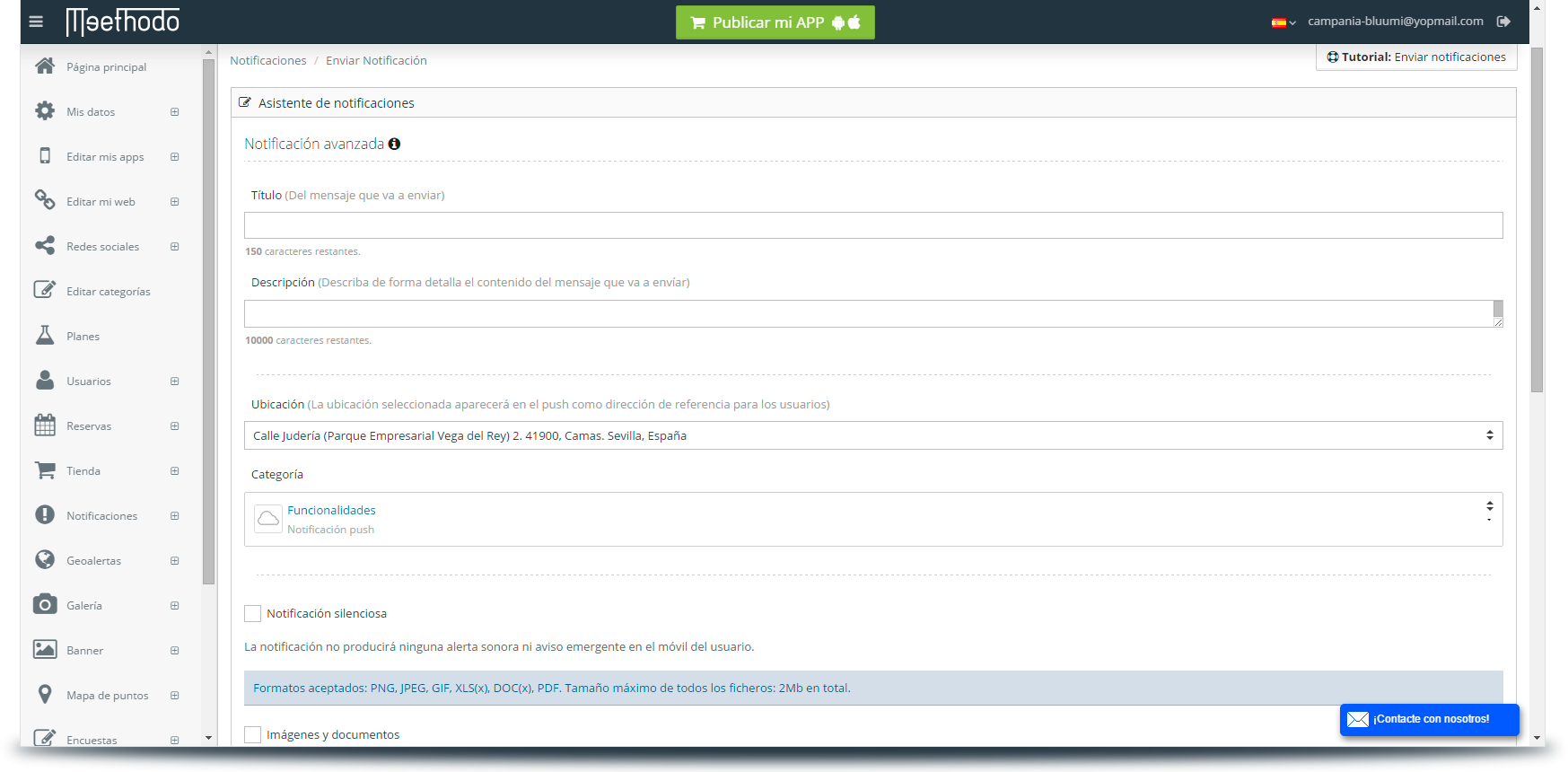Expand the Mis datos submenu plus
The width and height of the screenshot is (1568, 772).
click(175, 112)
